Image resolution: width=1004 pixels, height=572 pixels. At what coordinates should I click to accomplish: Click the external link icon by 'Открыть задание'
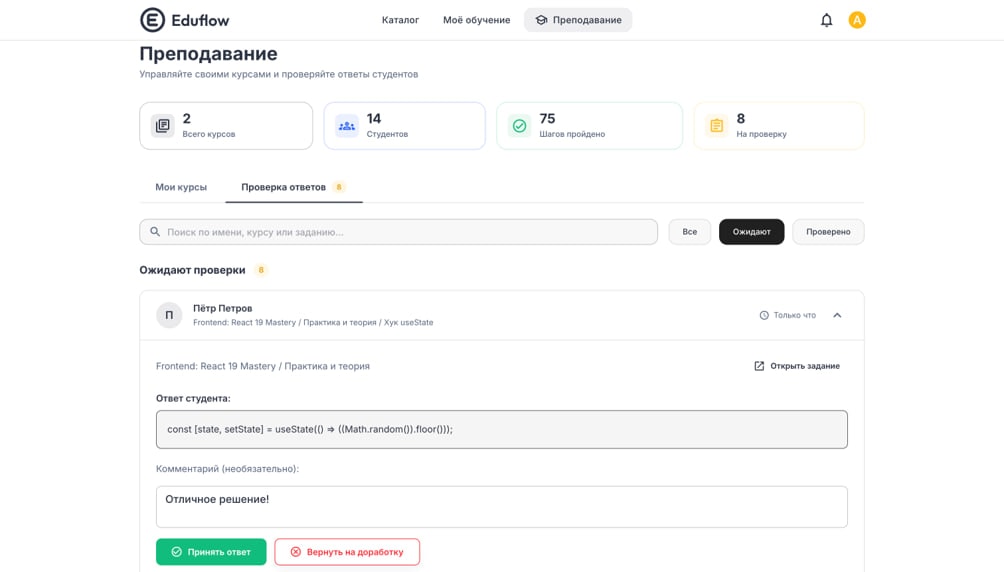[759, 366]
